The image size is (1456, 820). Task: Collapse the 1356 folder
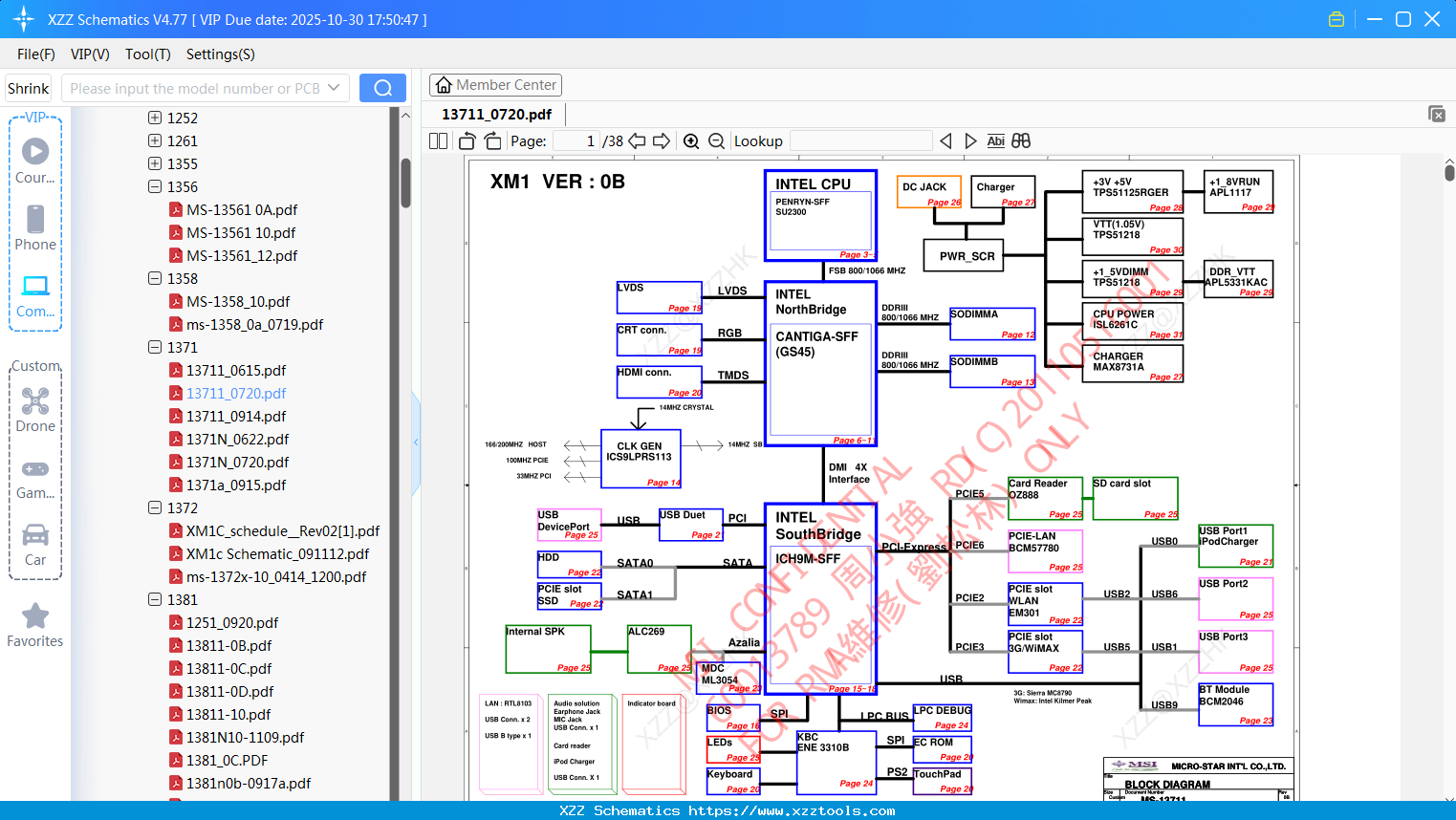click(155, 187)
